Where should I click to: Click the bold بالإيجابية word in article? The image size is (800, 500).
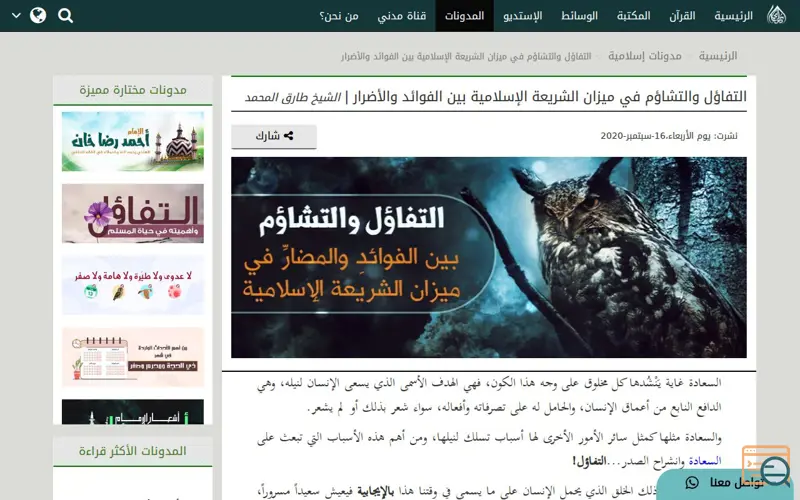[x=376, y=491]
